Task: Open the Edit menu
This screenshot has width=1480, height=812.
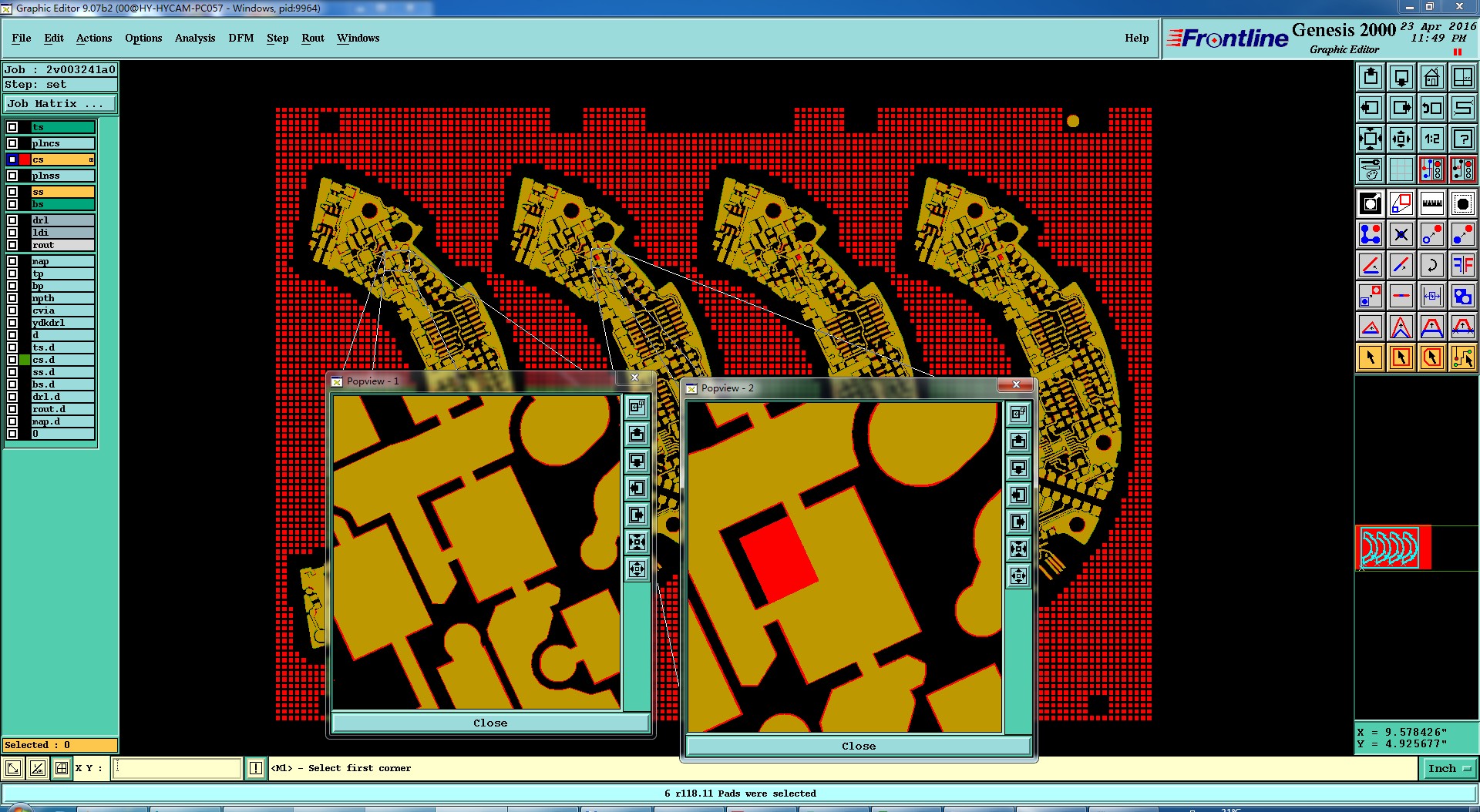Action: (x=54, y=38)
